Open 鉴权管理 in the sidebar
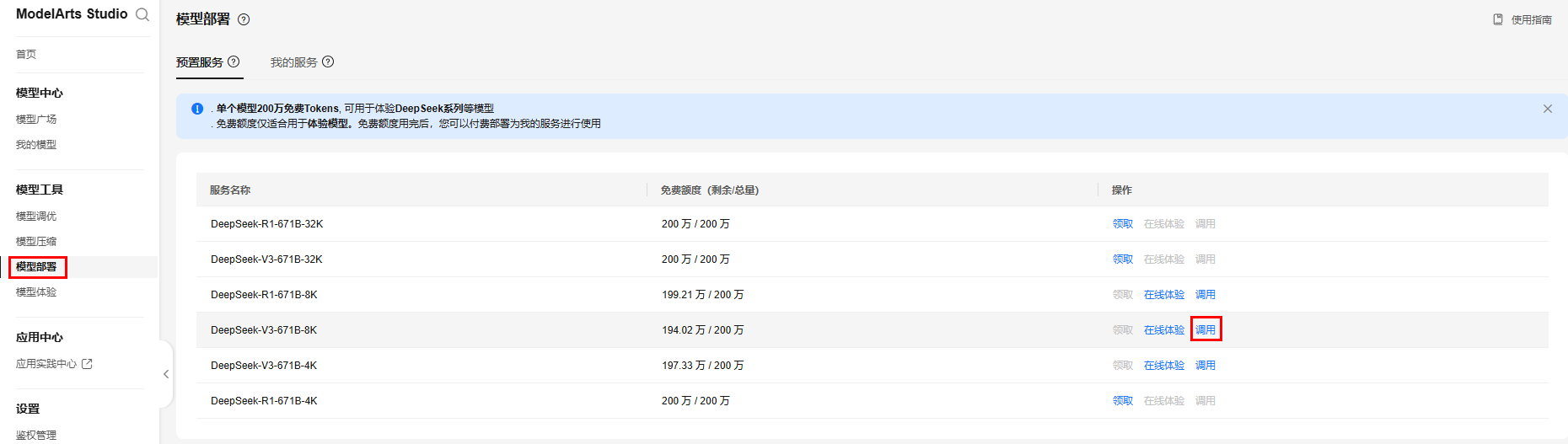Screen dimensions: 1568x444 tap(36, 436)
